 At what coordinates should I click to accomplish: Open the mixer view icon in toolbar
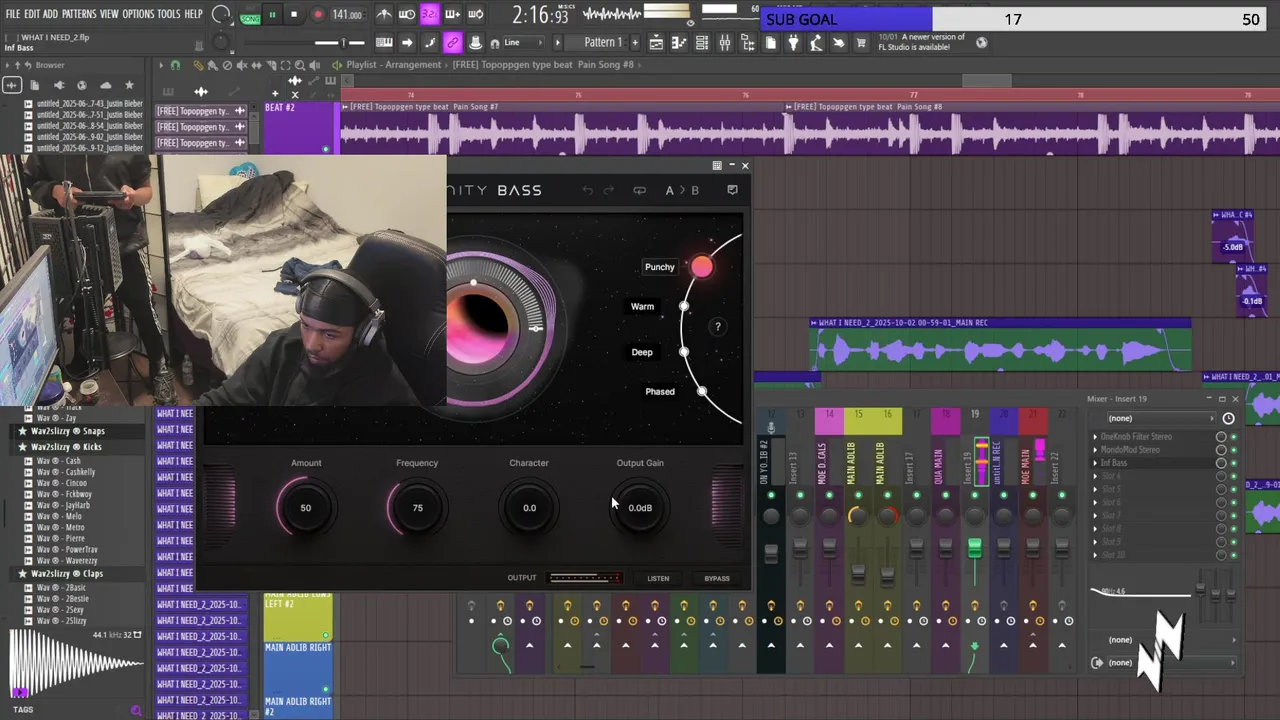tap(725, 43)
